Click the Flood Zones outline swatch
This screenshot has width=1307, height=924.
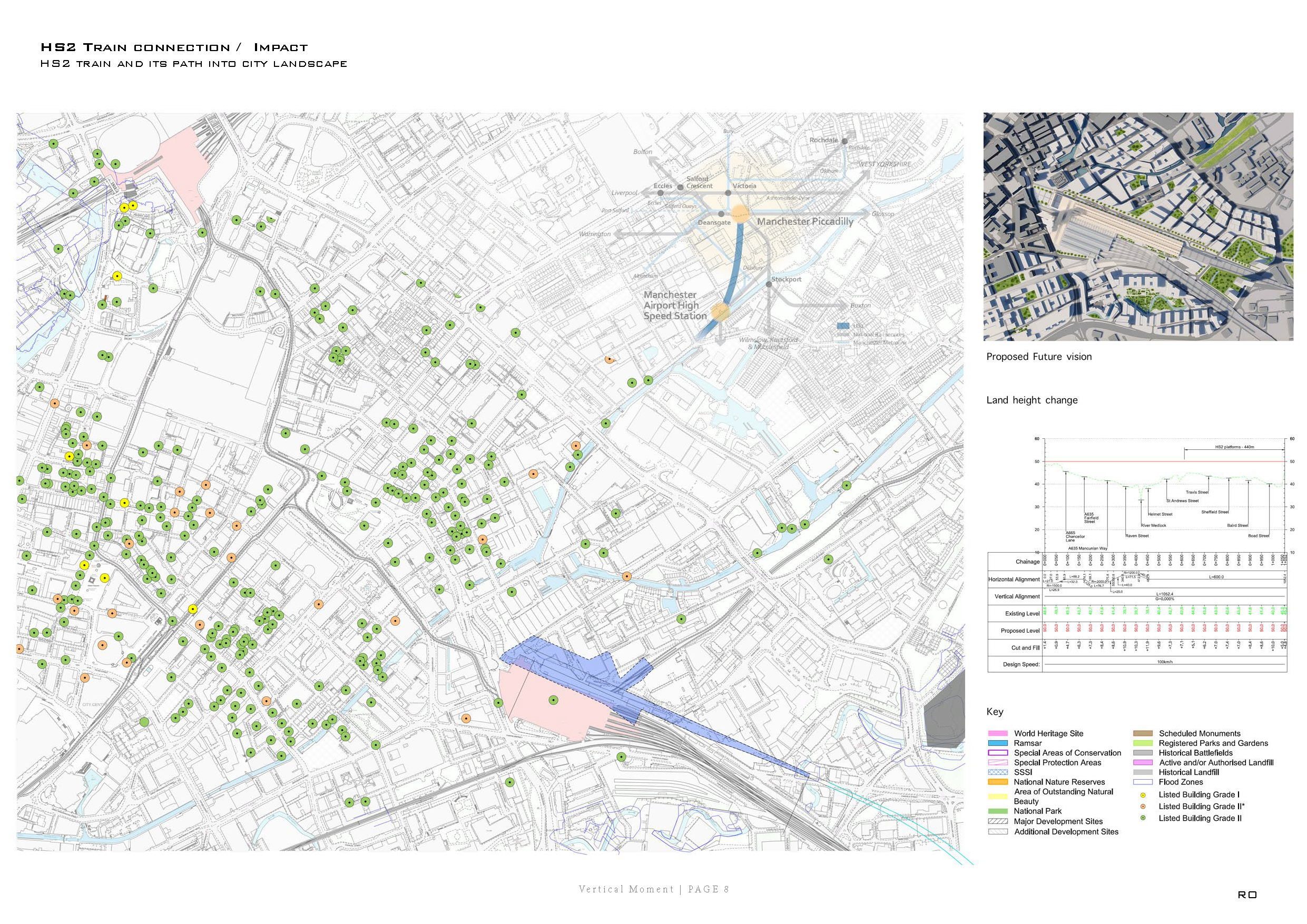[x=1143, y=782]
